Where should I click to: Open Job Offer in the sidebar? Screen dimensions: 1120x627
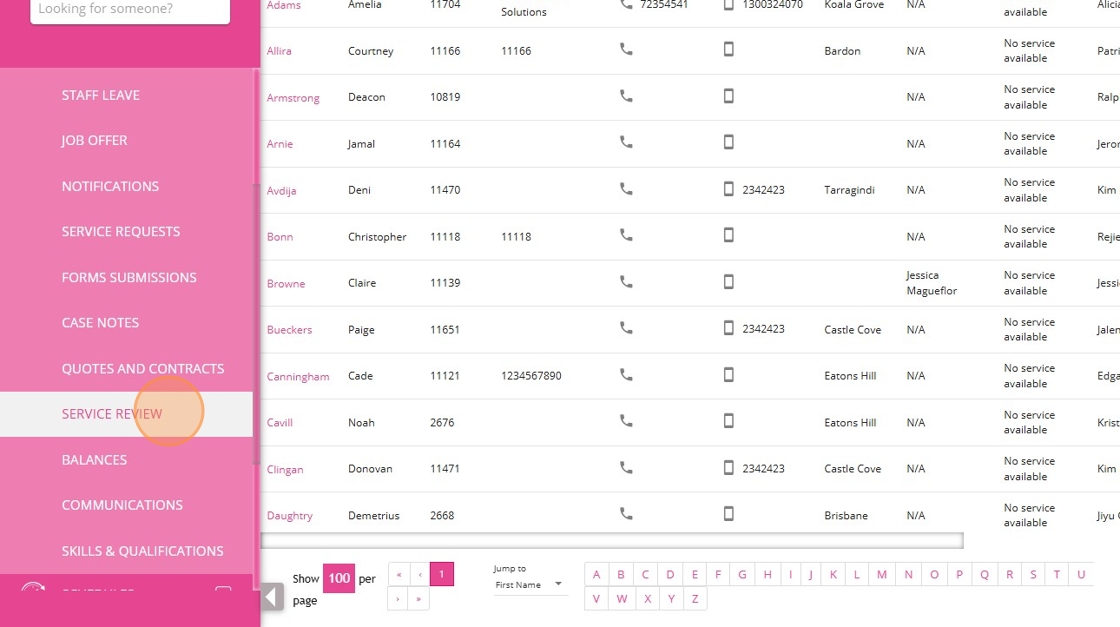click(x=94, y=141)
